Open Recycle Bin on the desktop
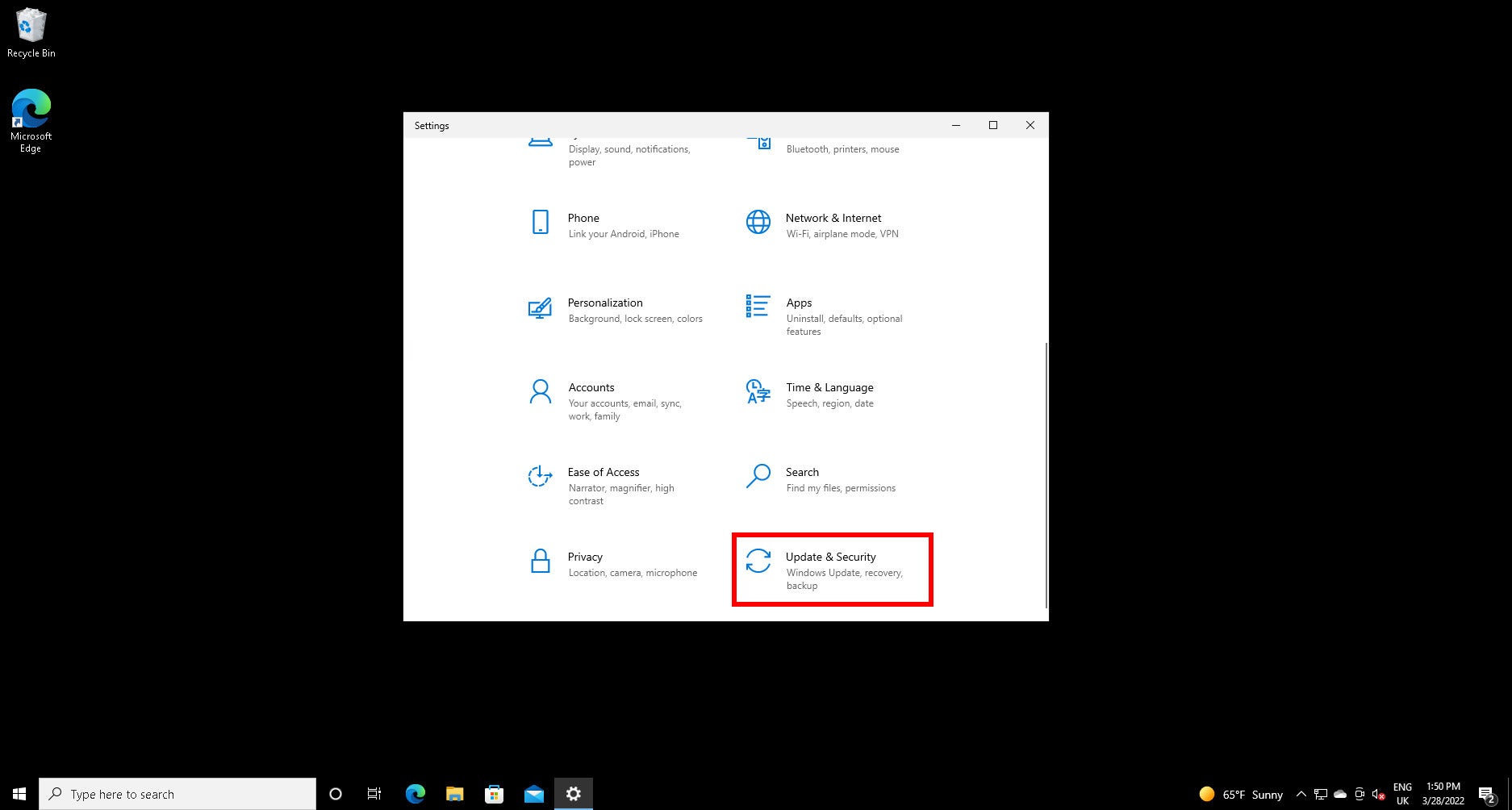Image resolution: width=1512 pixels, height=810 pixels. [31, 33]
